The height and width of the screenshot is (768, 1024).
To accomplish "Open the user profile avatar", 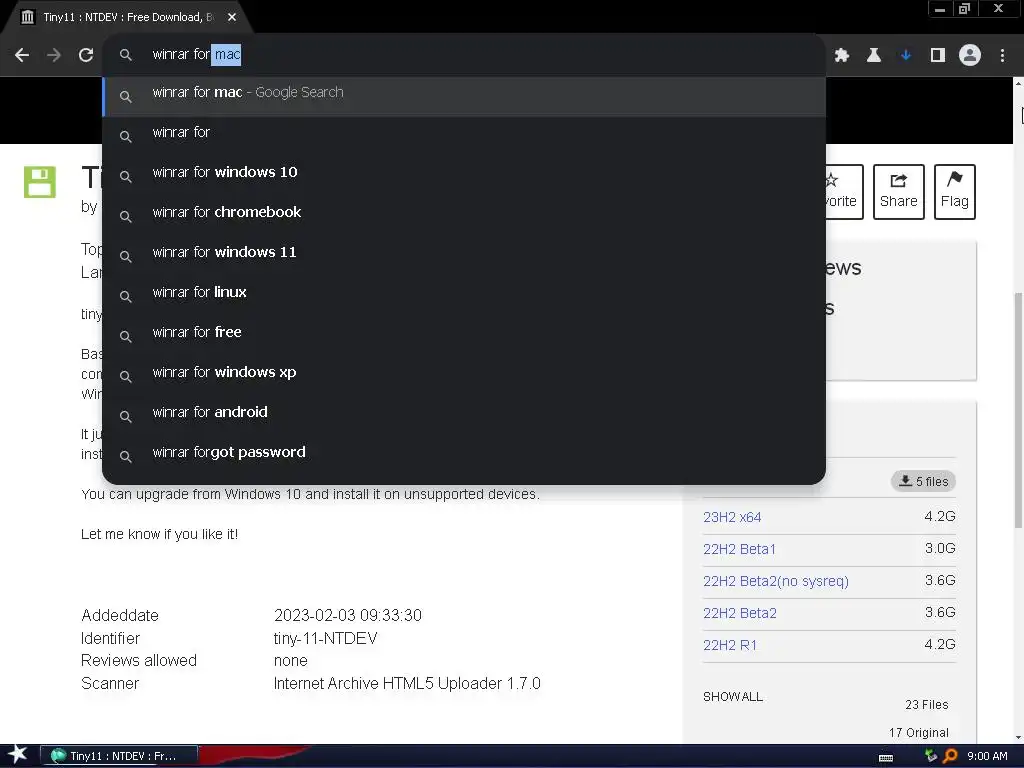I will tap(970, 55).
